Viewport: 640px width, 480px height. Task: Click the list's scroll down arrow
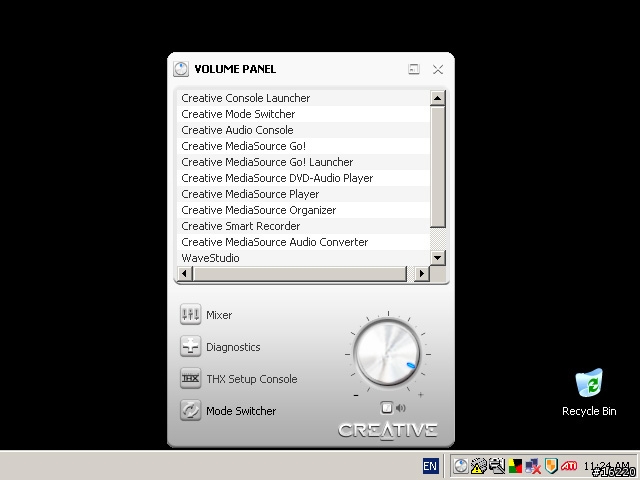coord(438,258)
